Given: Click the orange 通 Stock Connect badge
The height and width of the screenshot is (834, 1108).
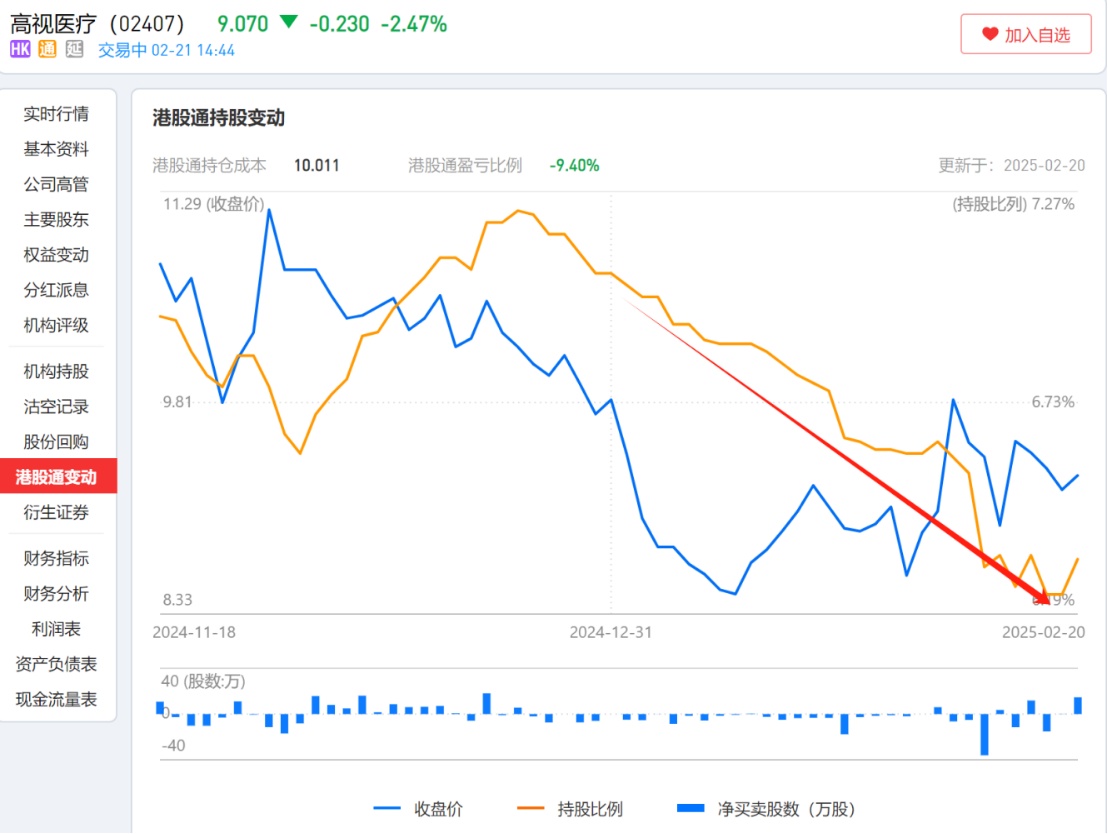Looking at the screenshot, I should click(47, 50).
